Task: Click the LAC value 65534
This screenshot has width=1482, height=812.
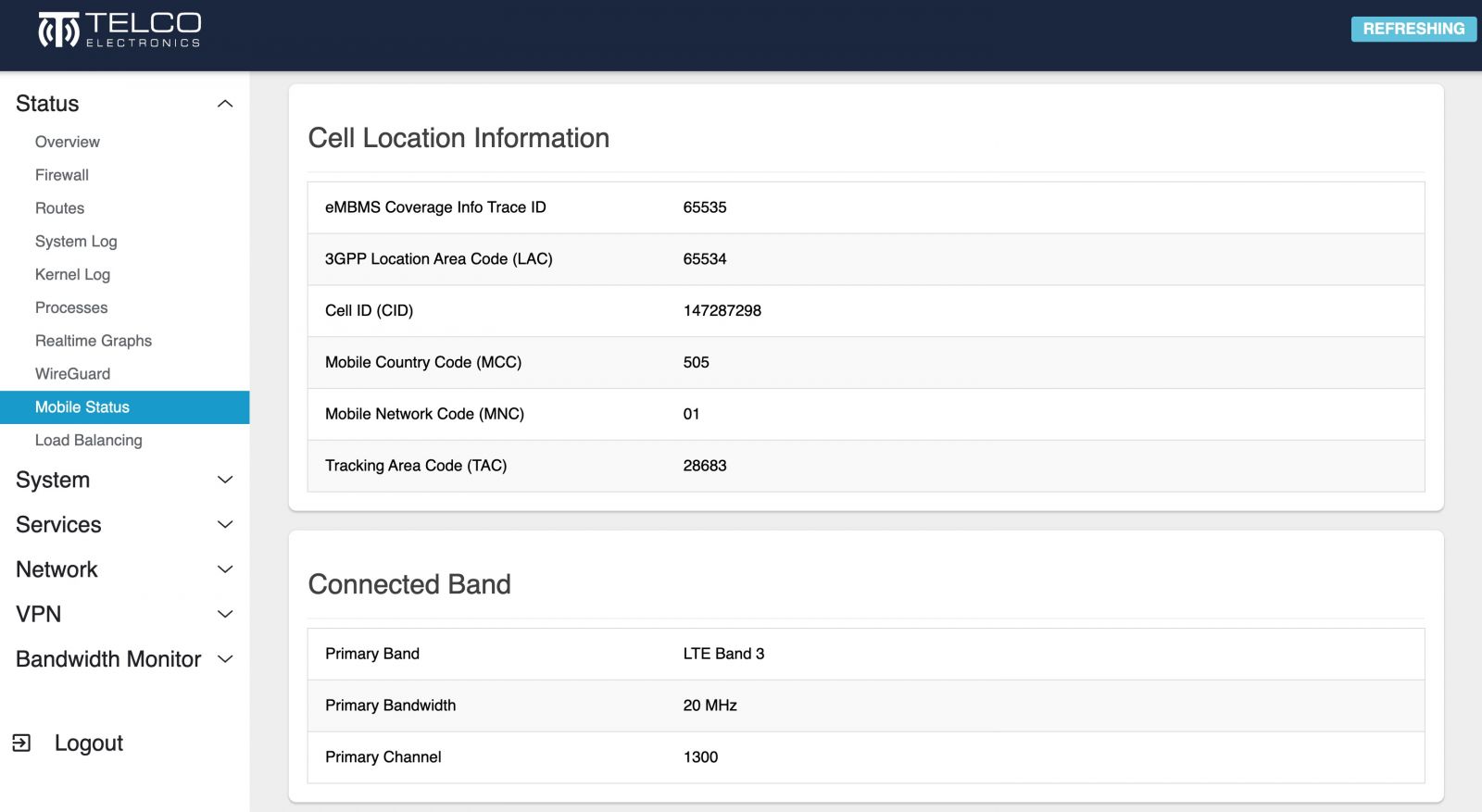Action: tap(705, 259)
